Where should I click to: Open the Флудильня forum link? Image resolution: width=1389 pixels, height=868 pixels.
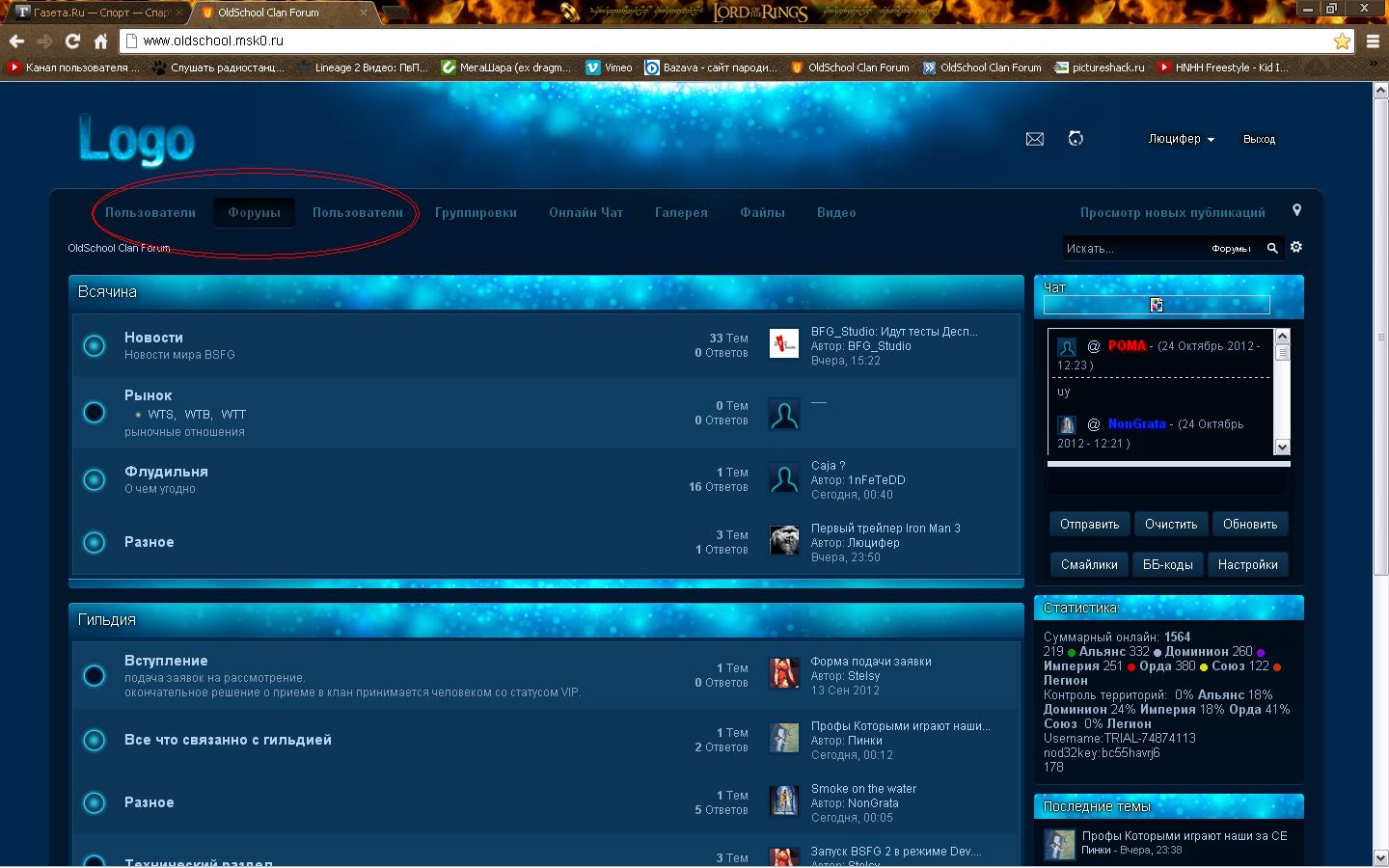click(166, 472)
